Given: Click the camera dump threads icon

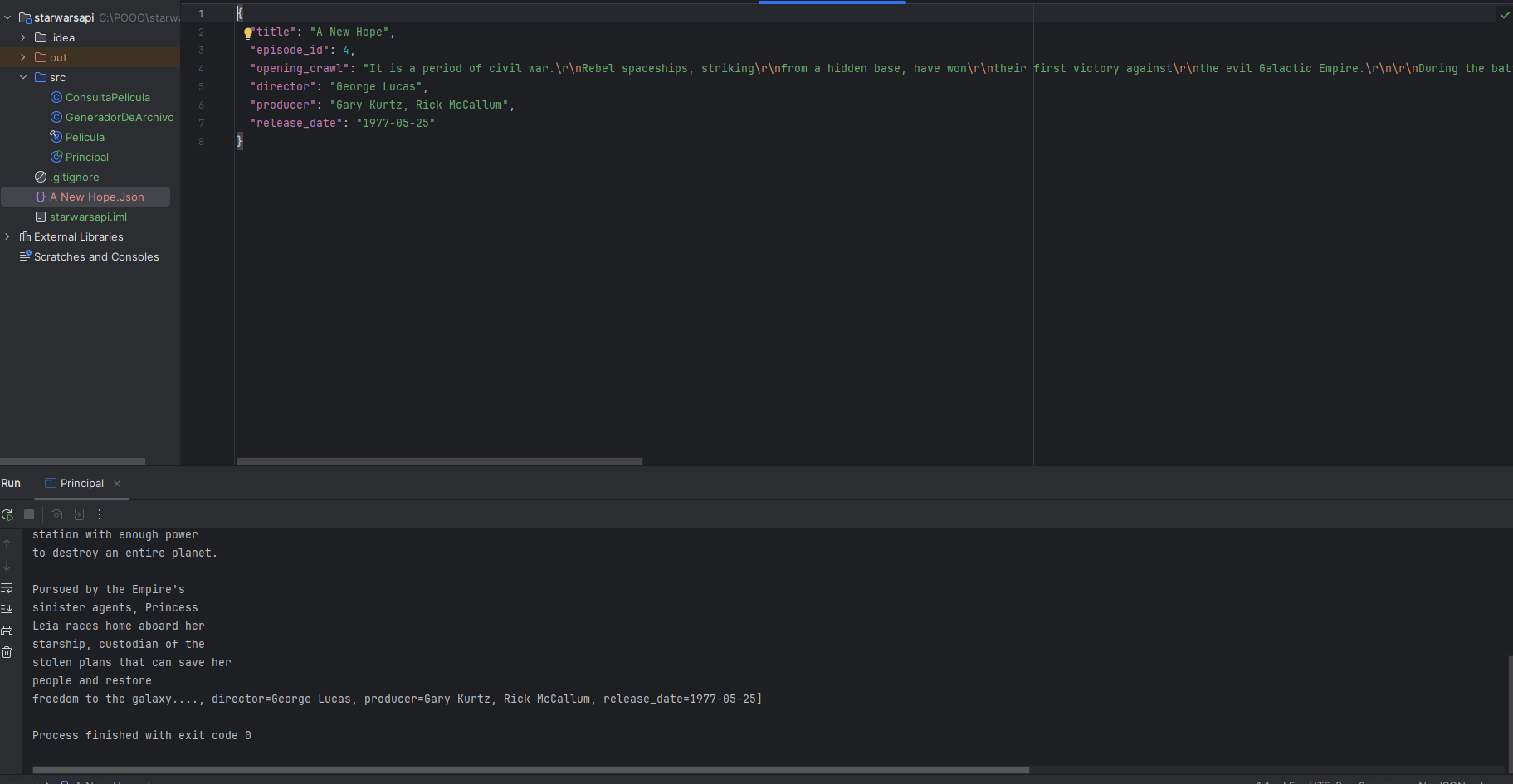Looking at the screenshot, I should coord(56,514).
